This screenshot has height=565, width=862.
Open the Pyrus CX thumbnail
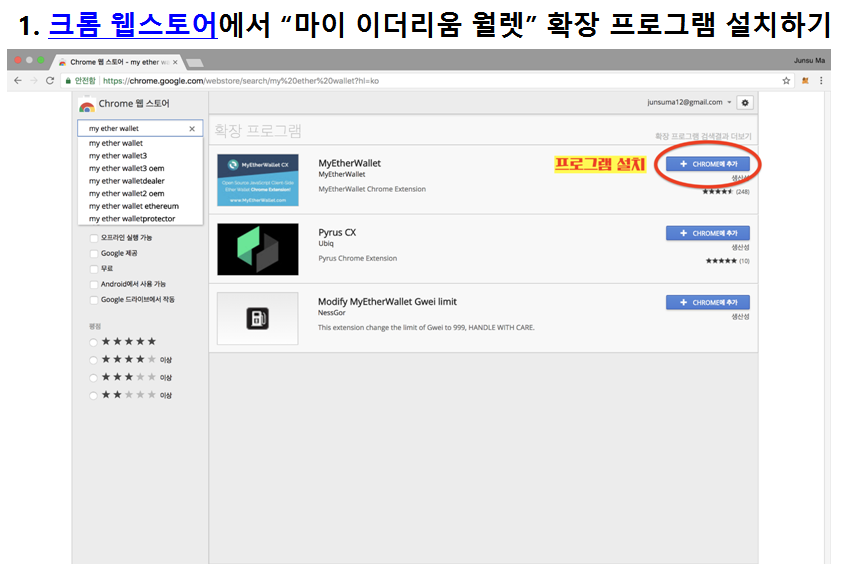(258, 250)
